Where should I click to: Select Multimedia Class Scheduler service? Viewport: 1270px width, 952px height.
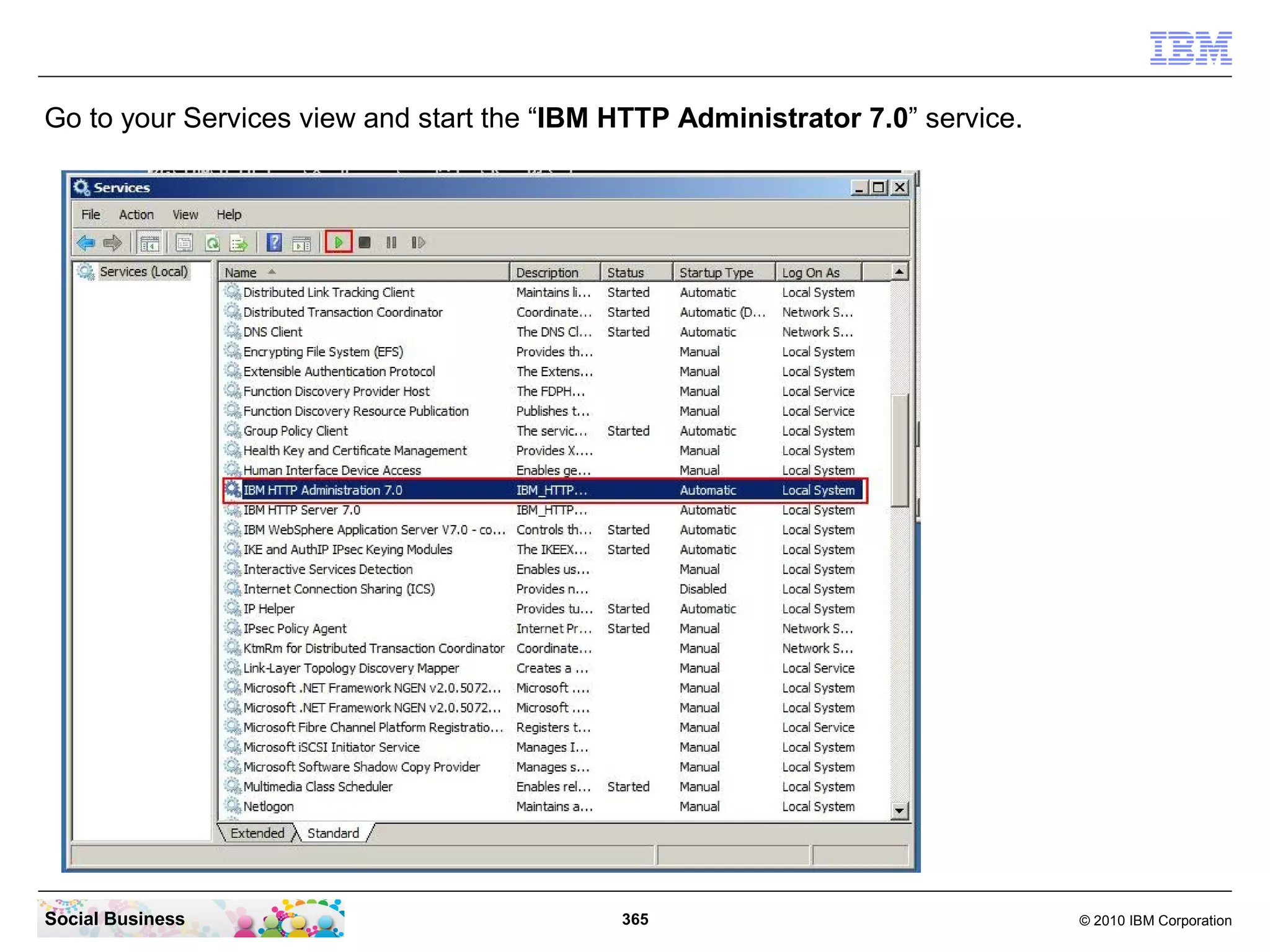click(x=543, y=787)
